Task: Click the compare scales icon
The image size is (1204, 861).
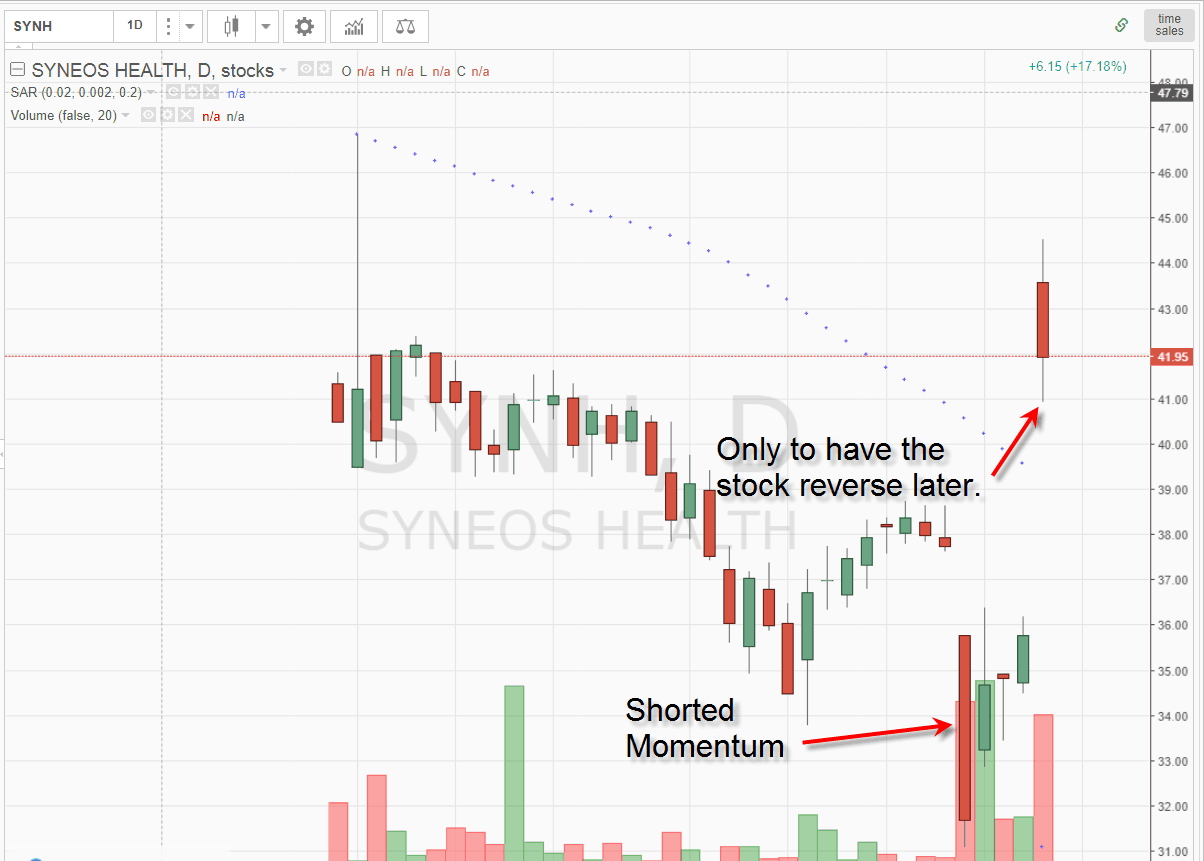Action: tap(405, 26)
